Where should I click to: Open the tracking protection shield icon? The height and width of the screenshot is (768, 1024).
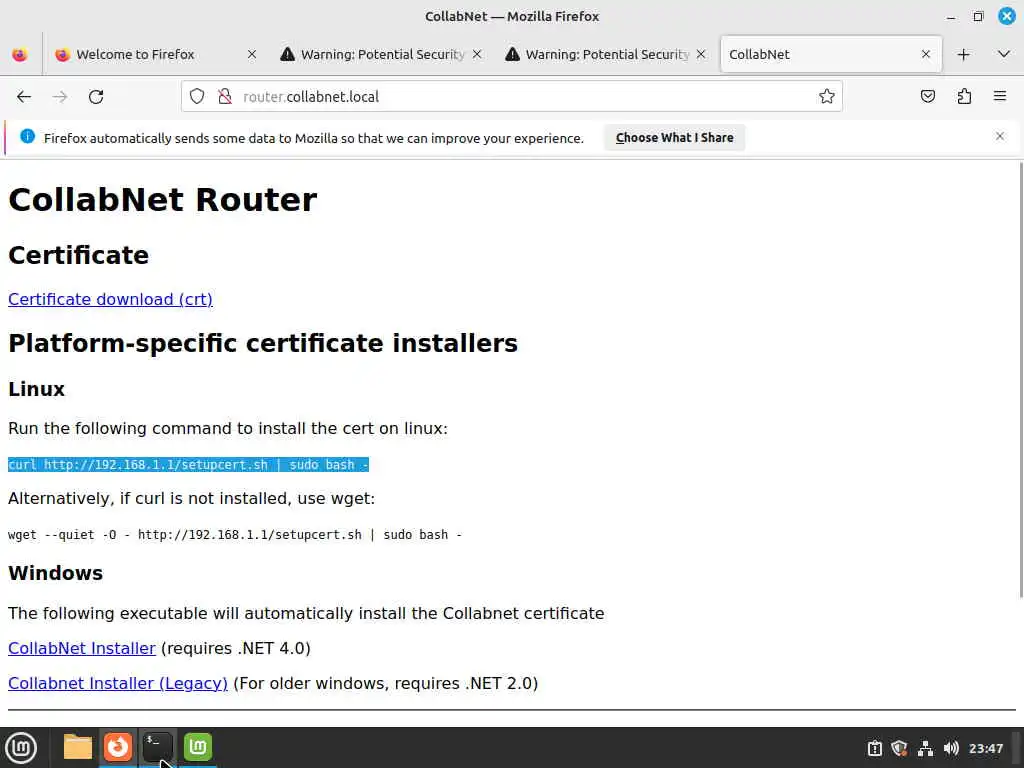click(x=197, y=97)
